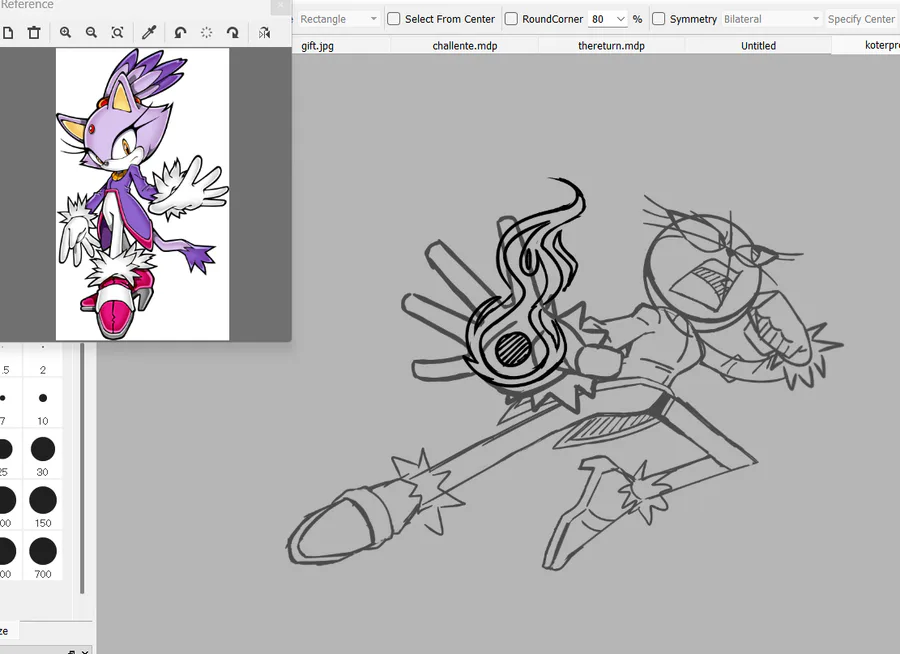Click the brush size panel scrollbar
Screen dimensions: 900x654
pos(82,468)
